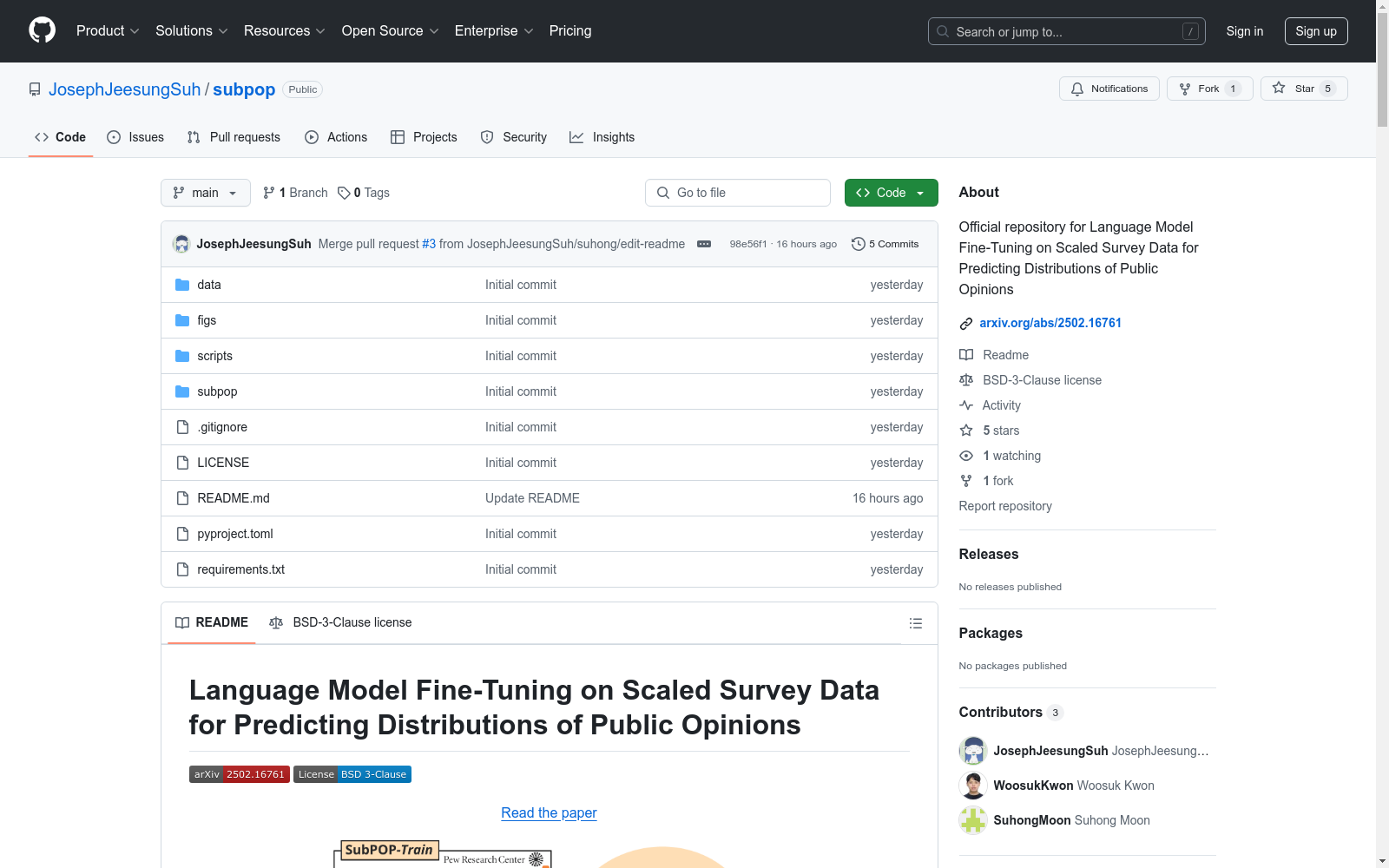Image resolution: width=1389 pixels, height=868 pixels.
Task: Click the License BSD 3-Clause badge
Action: (352, 774)
